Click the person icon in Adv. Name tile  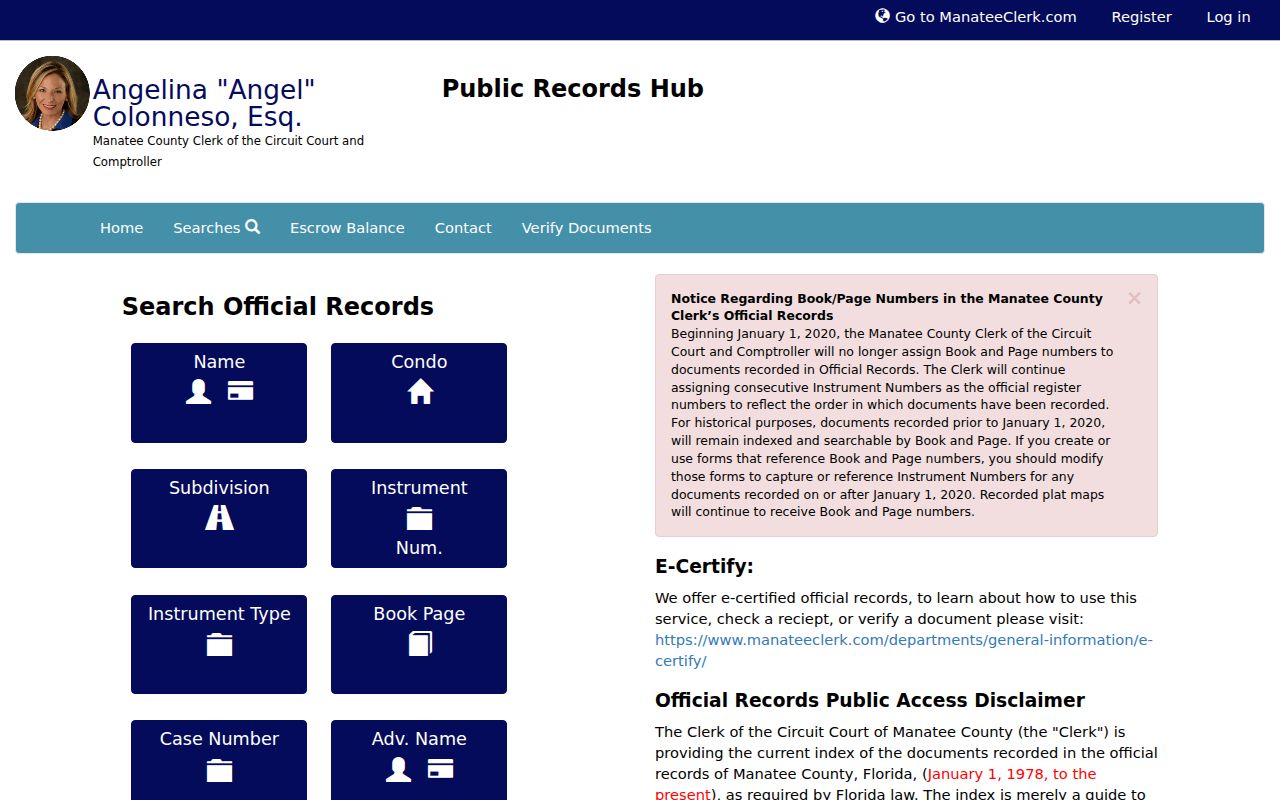(x=399, y=769)
